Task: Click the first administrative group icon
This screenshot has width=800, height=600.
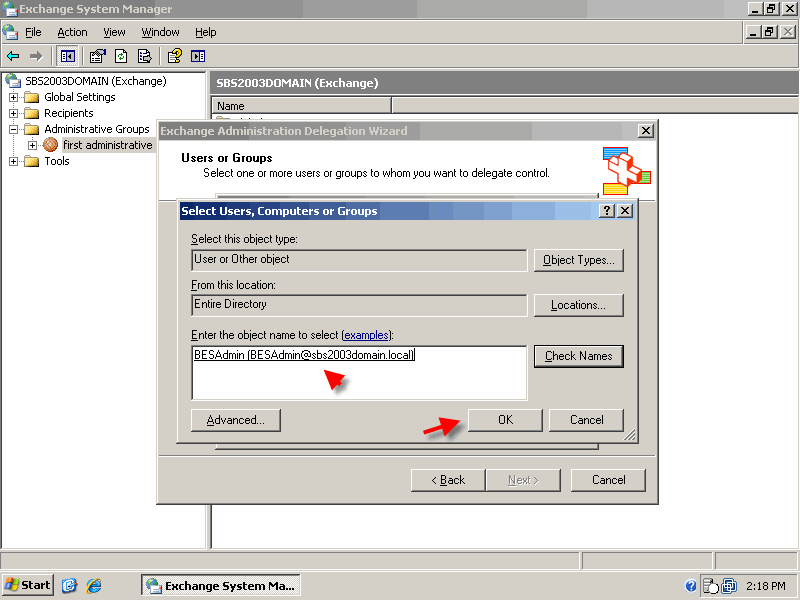Action: tap(50, 145)
